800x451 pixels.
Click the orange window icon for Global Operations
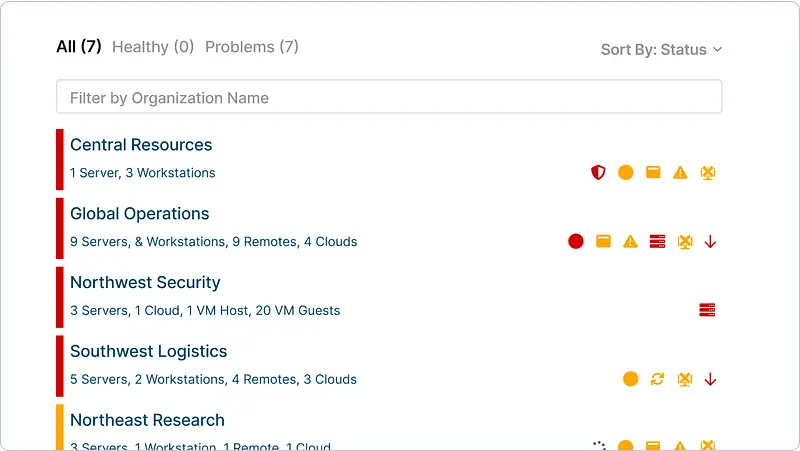pos(603,241)
